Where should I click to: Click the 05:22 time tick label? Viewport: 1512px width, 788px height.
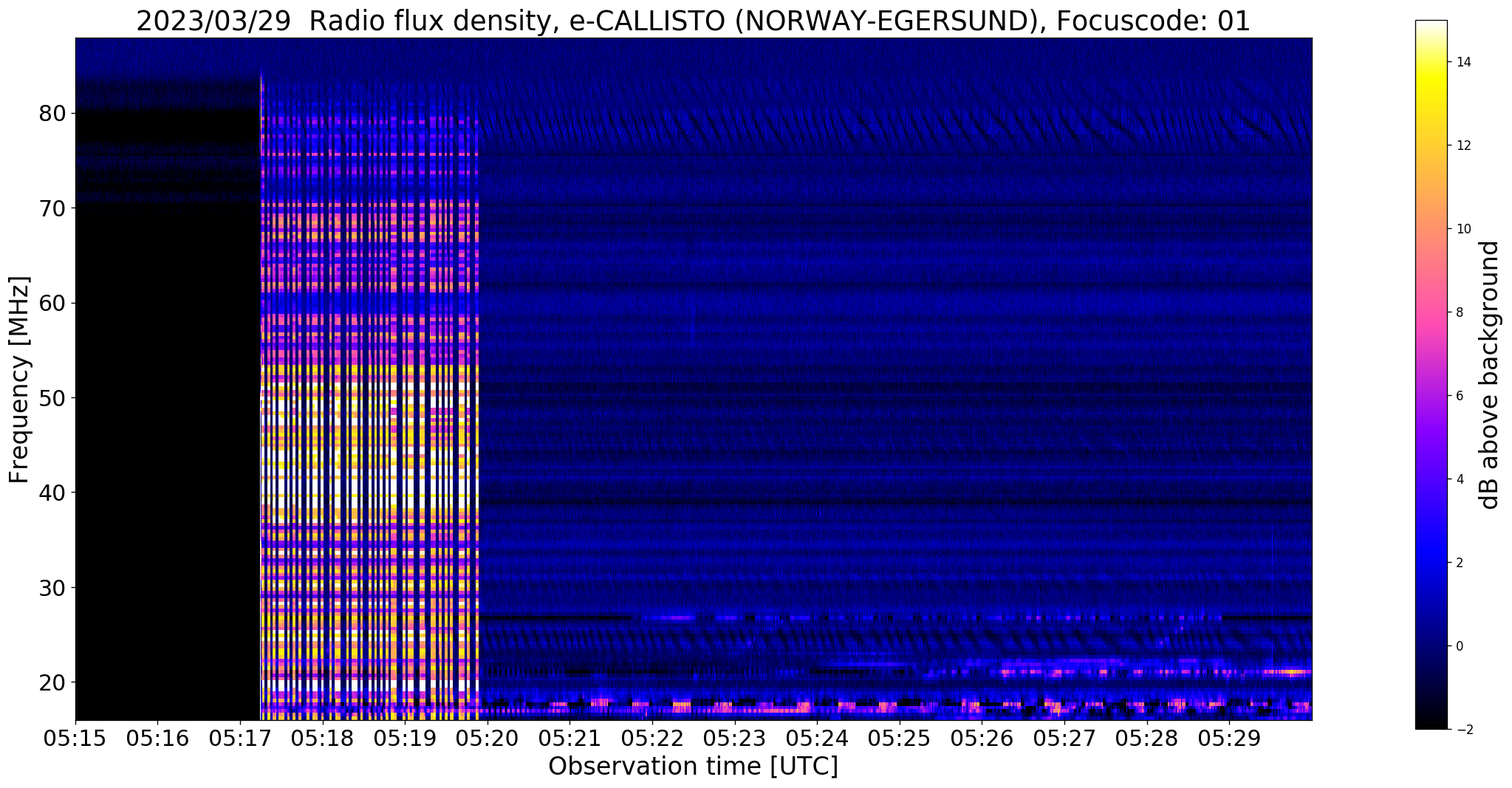click(652, 736)
